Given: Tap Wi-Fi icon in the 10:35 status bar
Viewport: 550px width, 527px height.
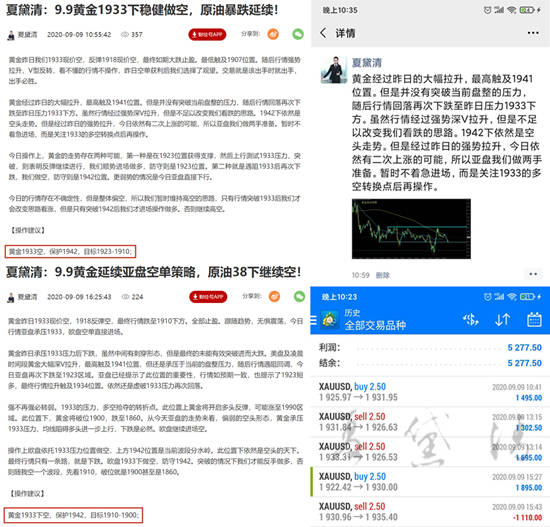Looking at the screenshot, I should click(x=512, y=10).
